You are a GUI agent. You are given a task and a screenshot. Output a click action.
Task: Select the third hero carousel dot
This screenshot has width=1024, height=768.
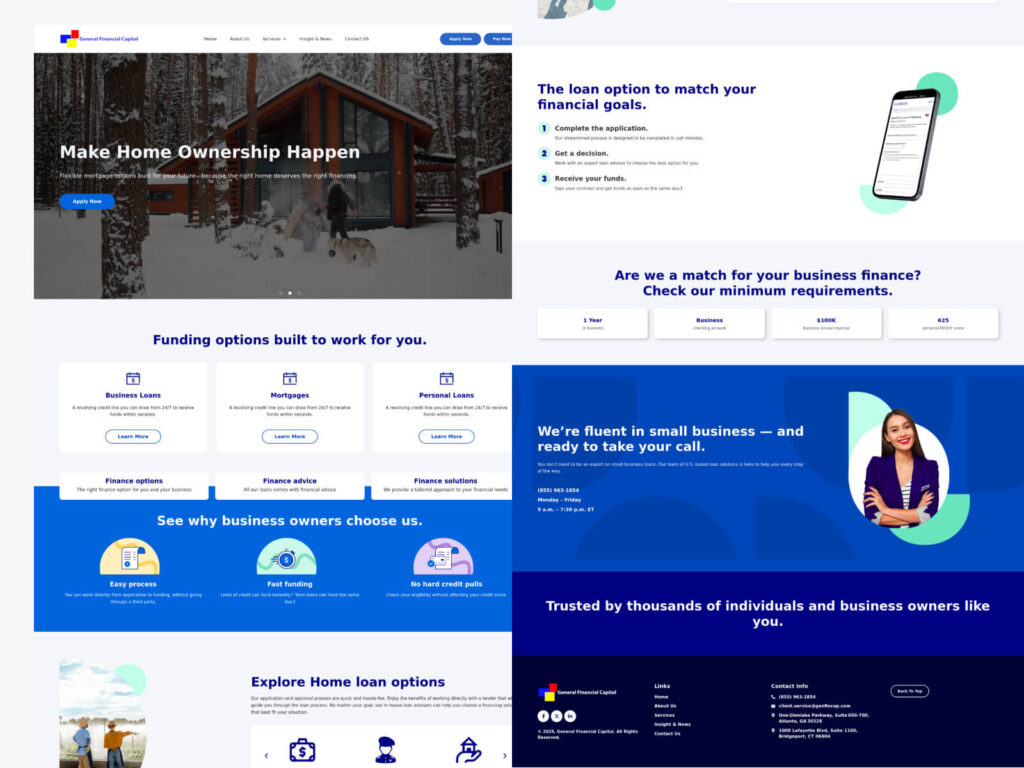click(x=299, y=293)
